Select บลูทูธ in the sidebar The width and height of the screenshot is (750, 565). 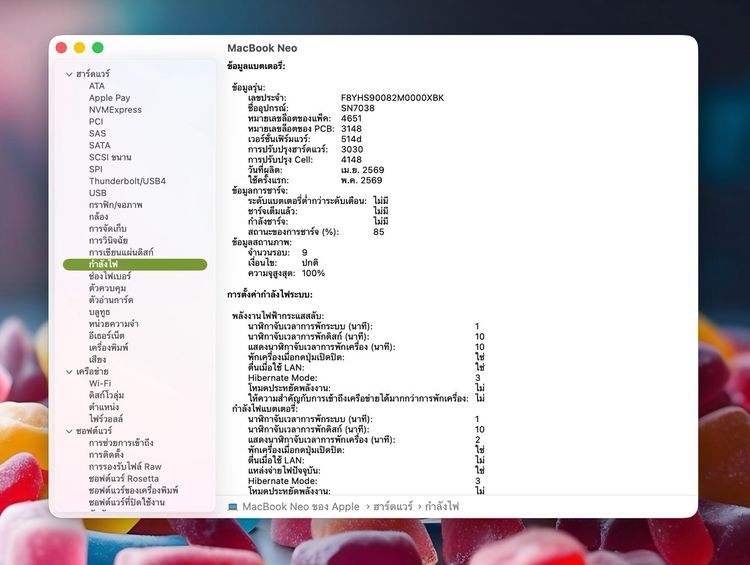(x=99, y=312)
